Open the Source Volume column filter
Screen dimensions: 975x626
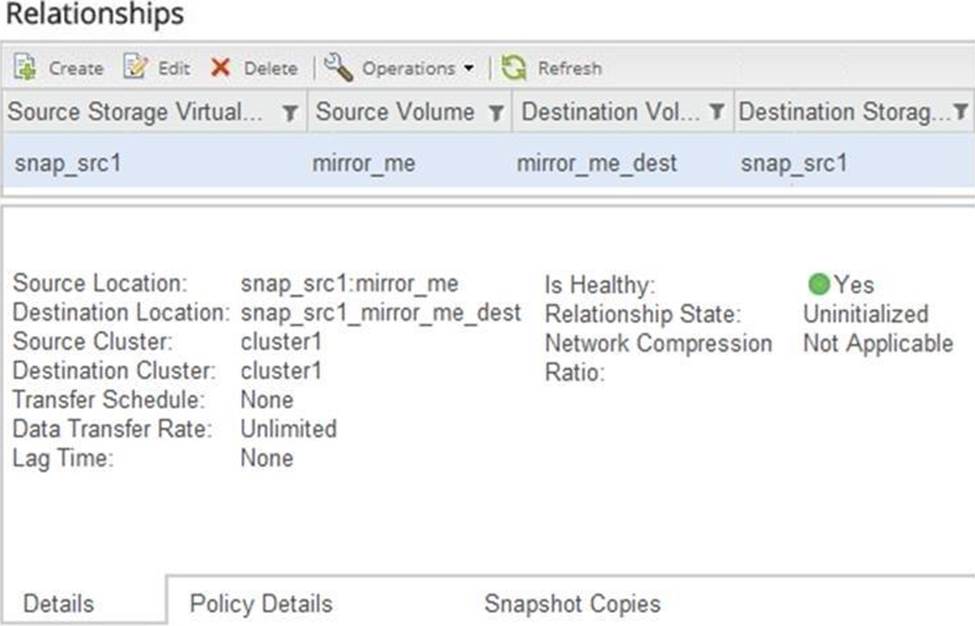495,113
